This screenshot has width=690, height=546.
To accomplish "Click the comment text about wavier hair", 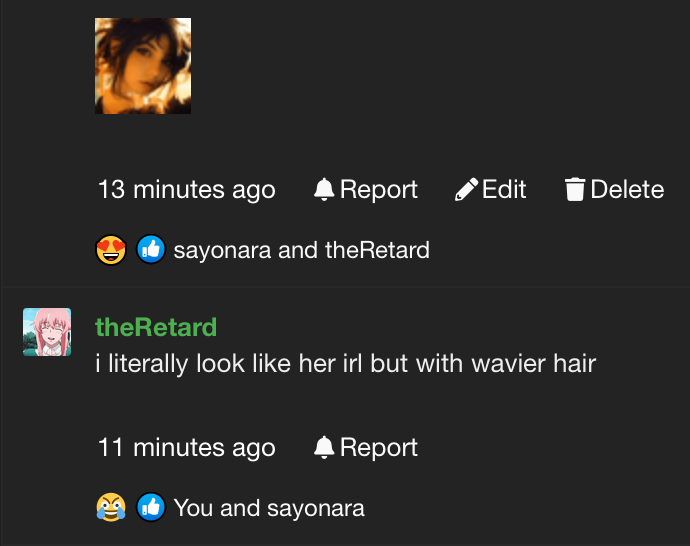I will point(345,364).
